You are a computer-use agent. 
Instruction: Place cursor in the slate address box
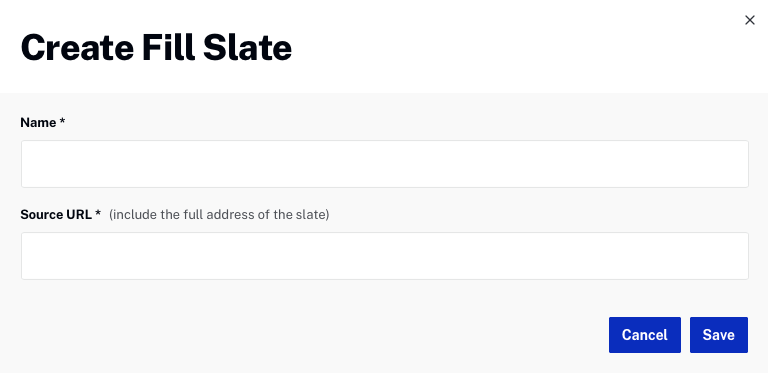[384, 256]
